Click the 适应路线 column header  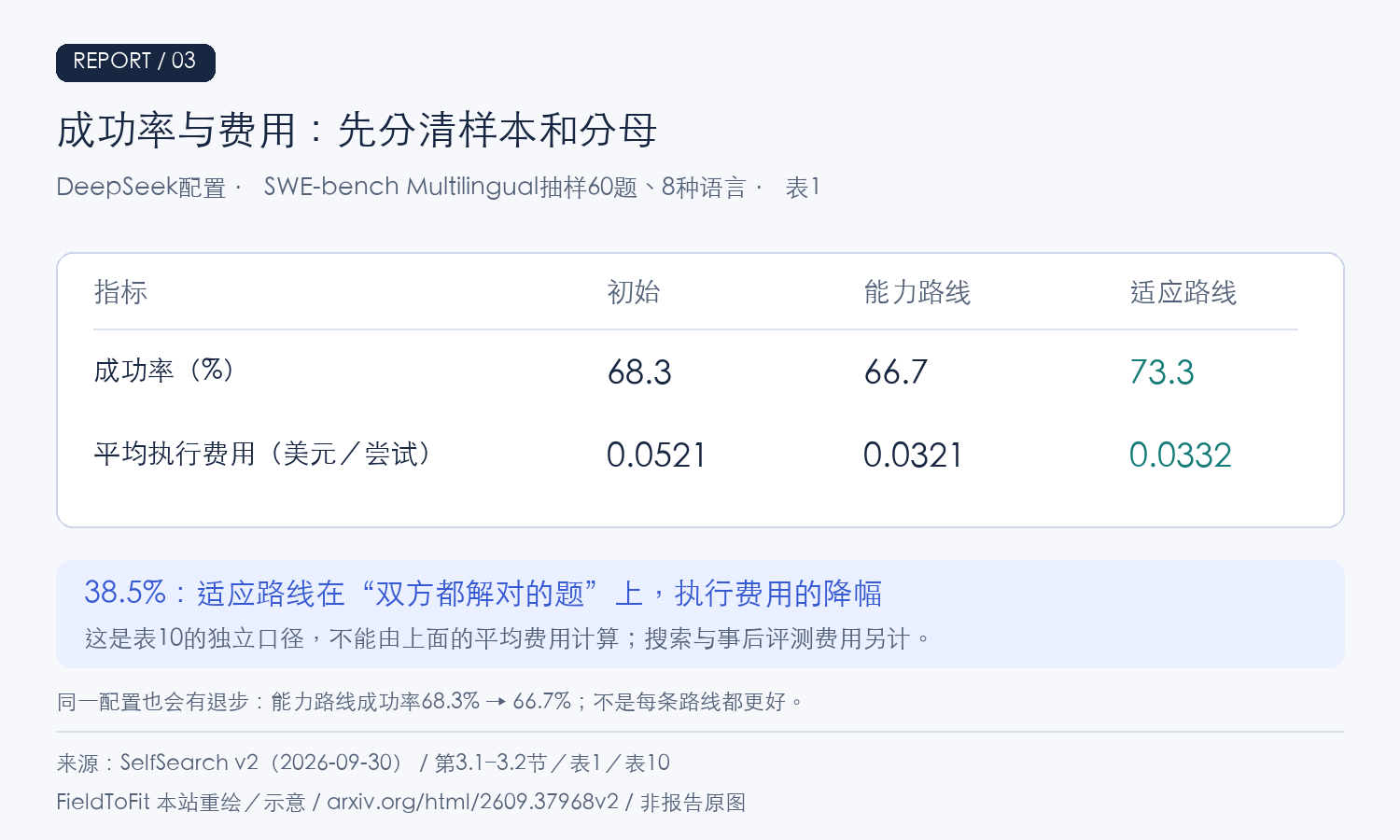(x=1183, y=292)
